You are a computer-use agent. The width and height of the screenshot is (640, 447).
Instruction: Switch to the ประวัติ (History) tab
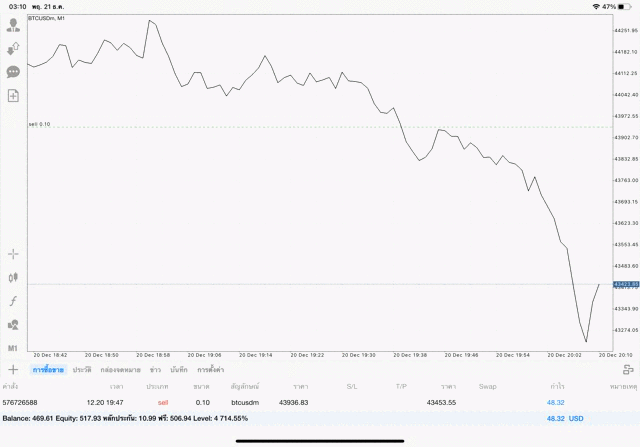[x=82, y=370]
